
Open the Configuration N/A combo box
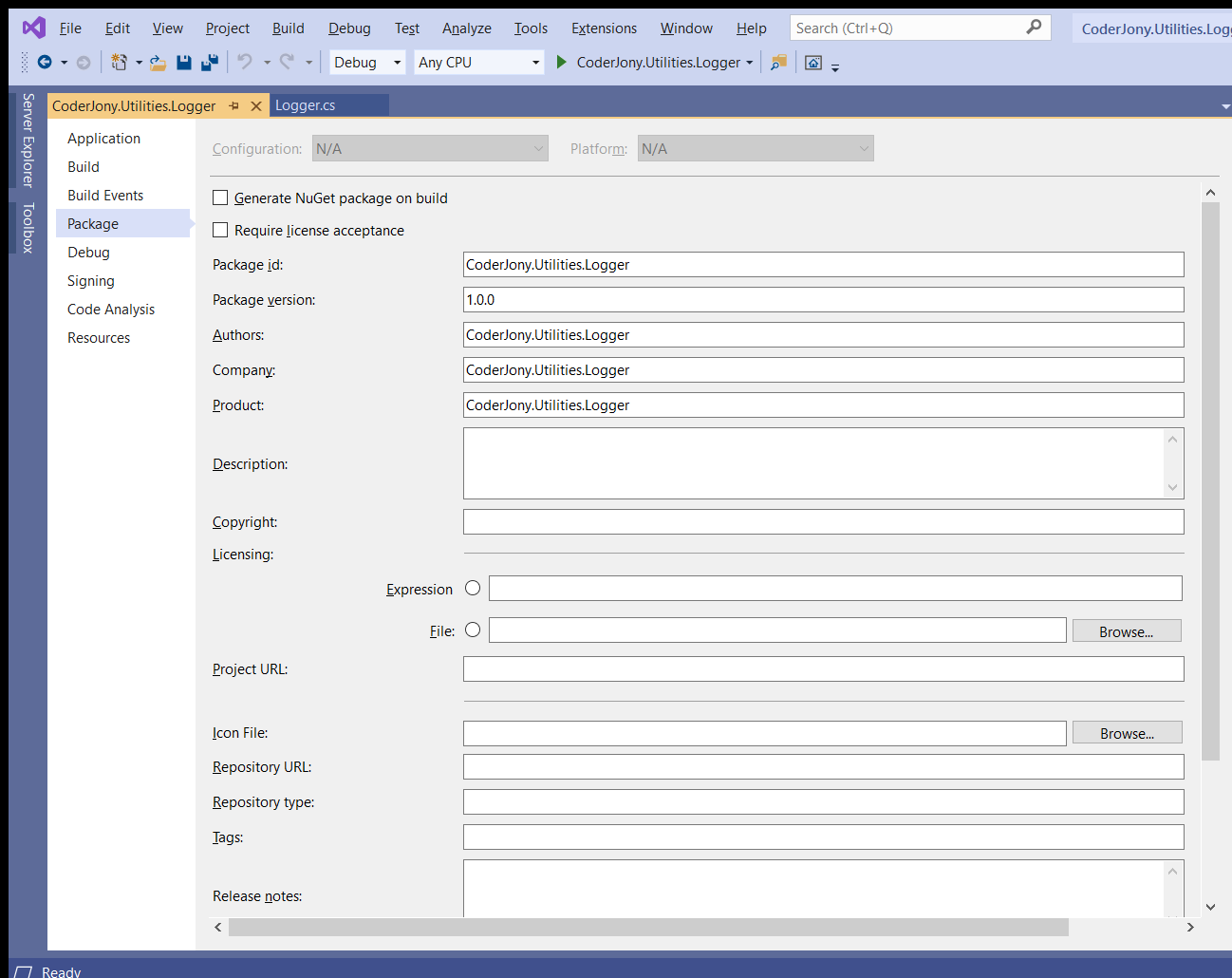pos(430,149)
